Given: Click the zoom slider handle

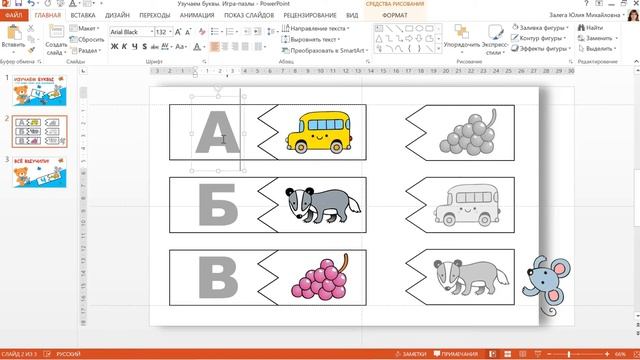Looking at the screenshot, I should [x=569, y=354].
